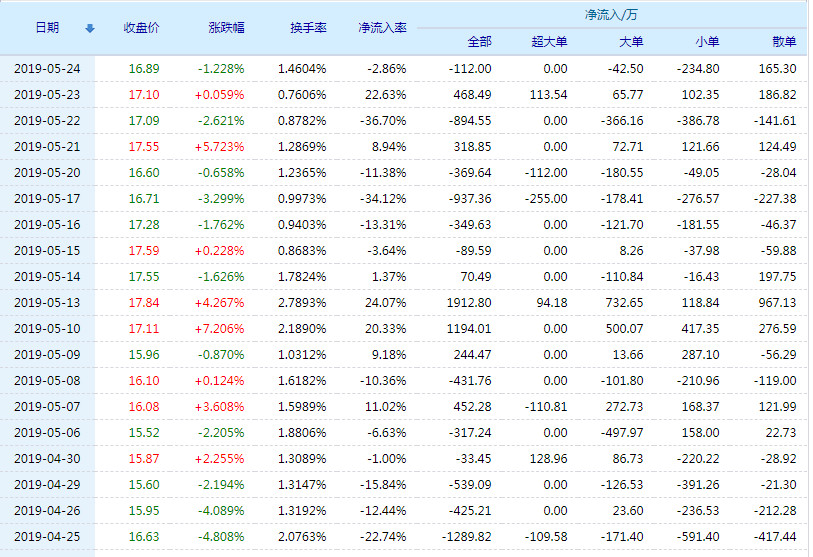Screen dimensions: 813x557
Task: Click the 净流入率 column header
Action: (382, 27)
